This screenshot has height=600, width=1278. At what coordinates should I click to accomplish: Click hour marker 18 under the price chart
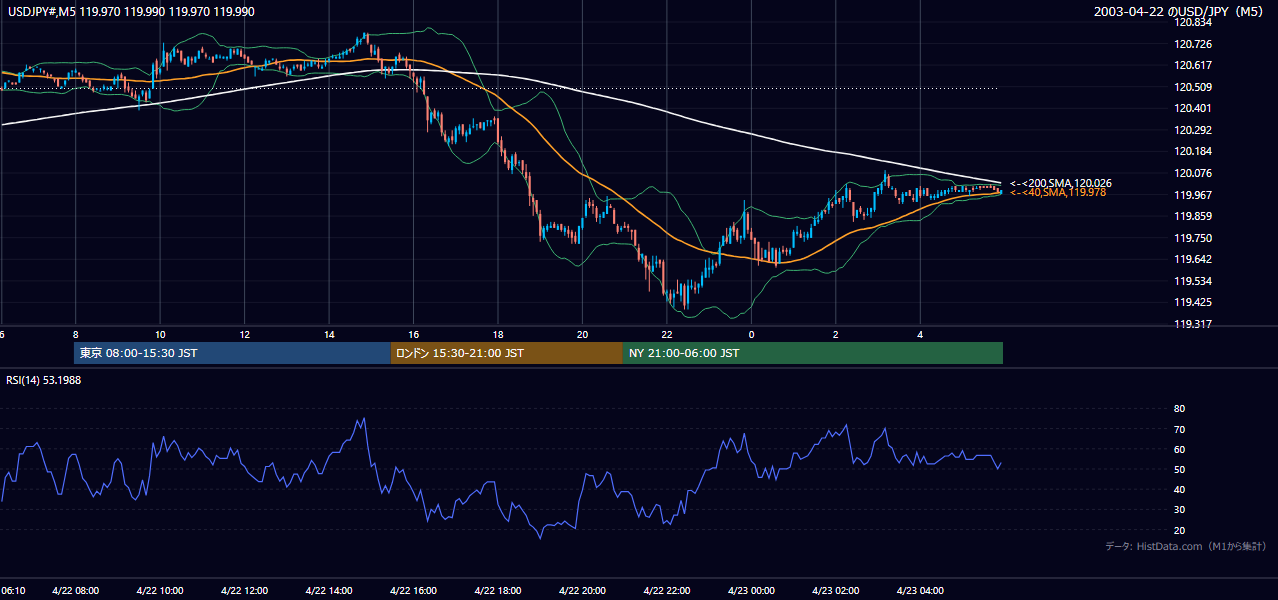pyautogui.click(x=497, y=334)
